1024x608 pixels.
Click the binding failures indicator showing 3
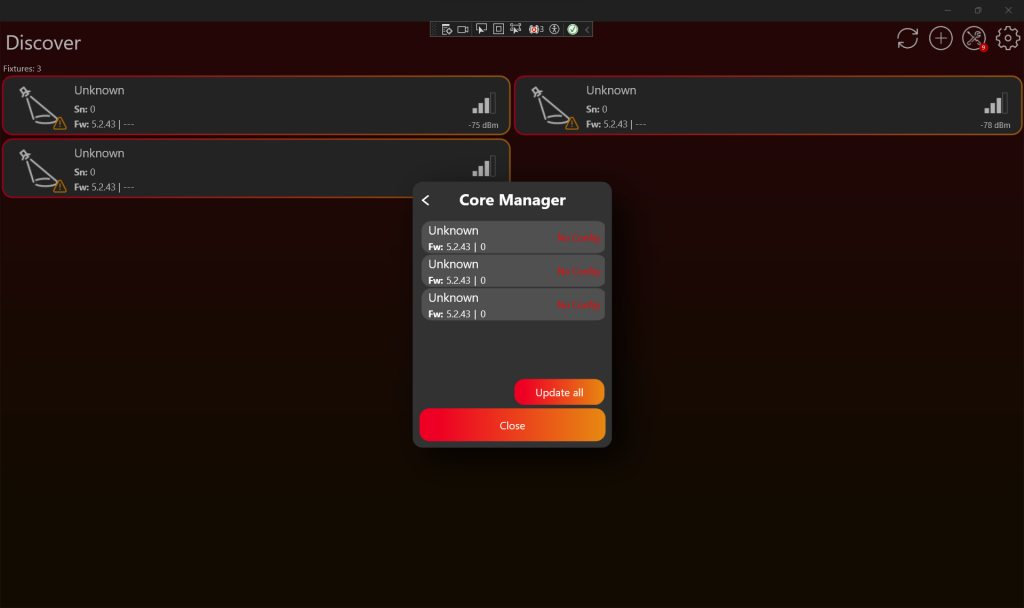click(536, 29)
